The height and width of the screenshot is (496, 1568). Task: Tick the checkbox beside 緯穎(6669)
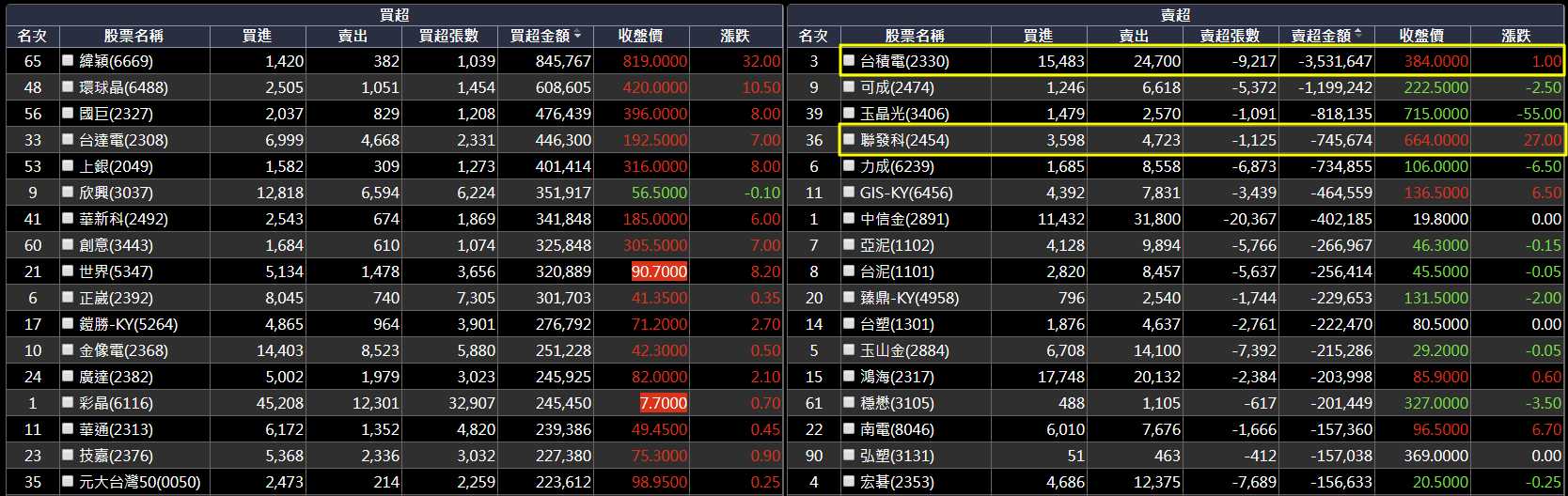coord(68,60)
